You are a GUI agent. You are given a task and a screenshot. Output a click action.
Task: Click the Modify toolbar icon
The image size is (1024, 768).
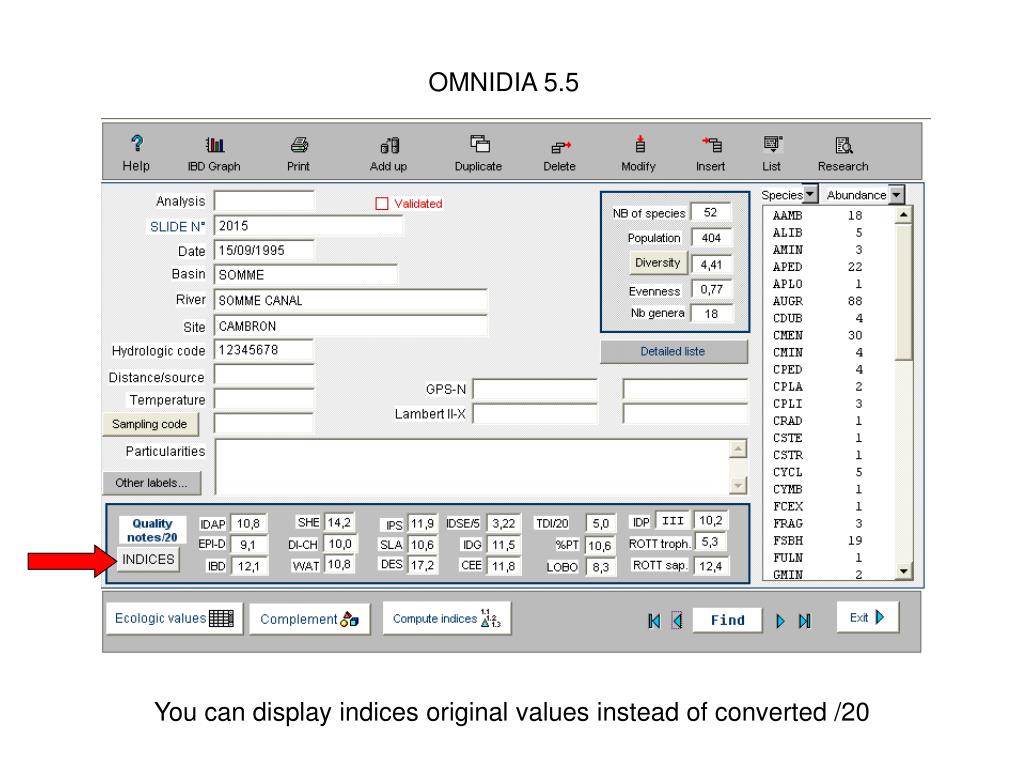pos(639,153)
